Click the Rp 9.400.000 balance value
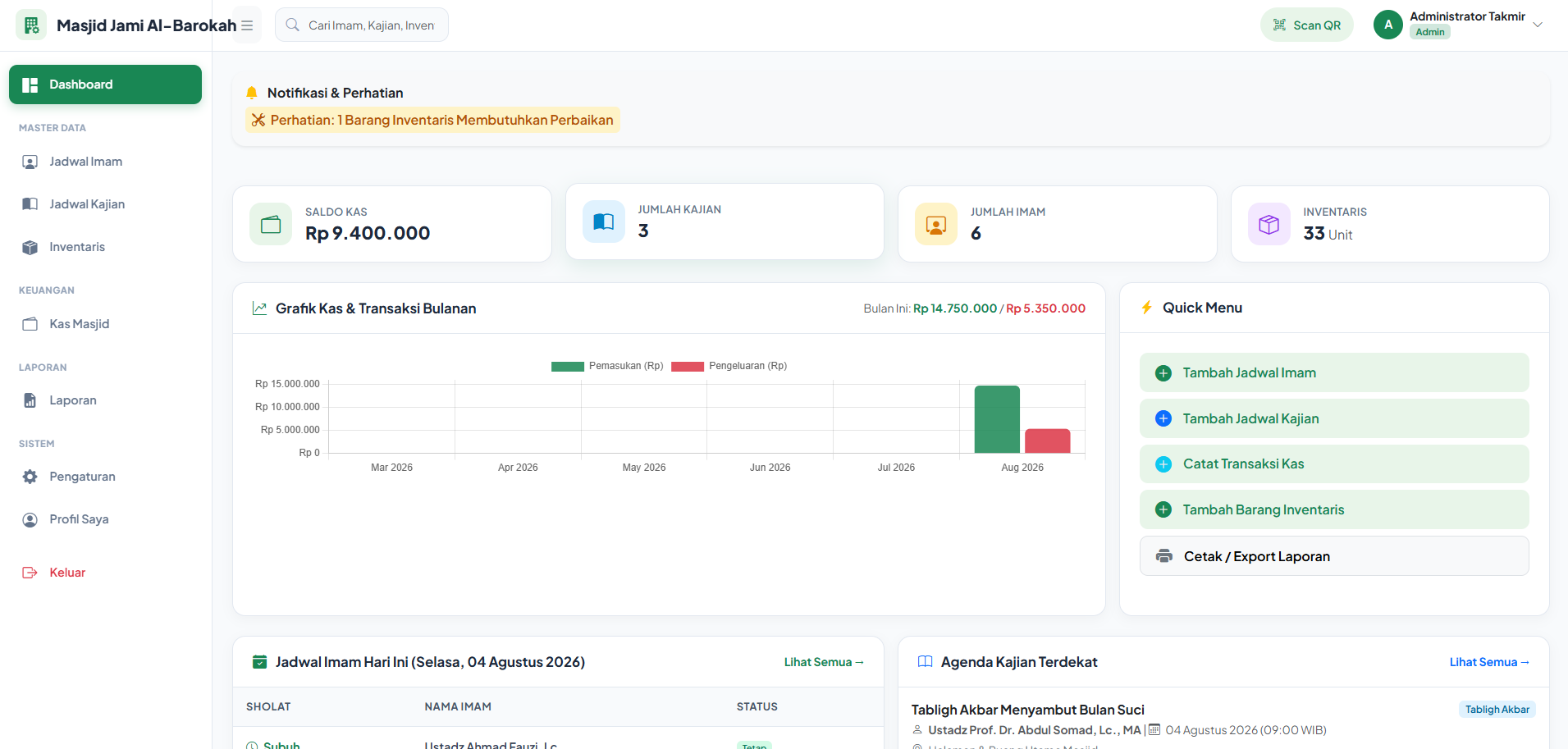Viewport: 1568px width, 749px height. (x=368, y=233)
